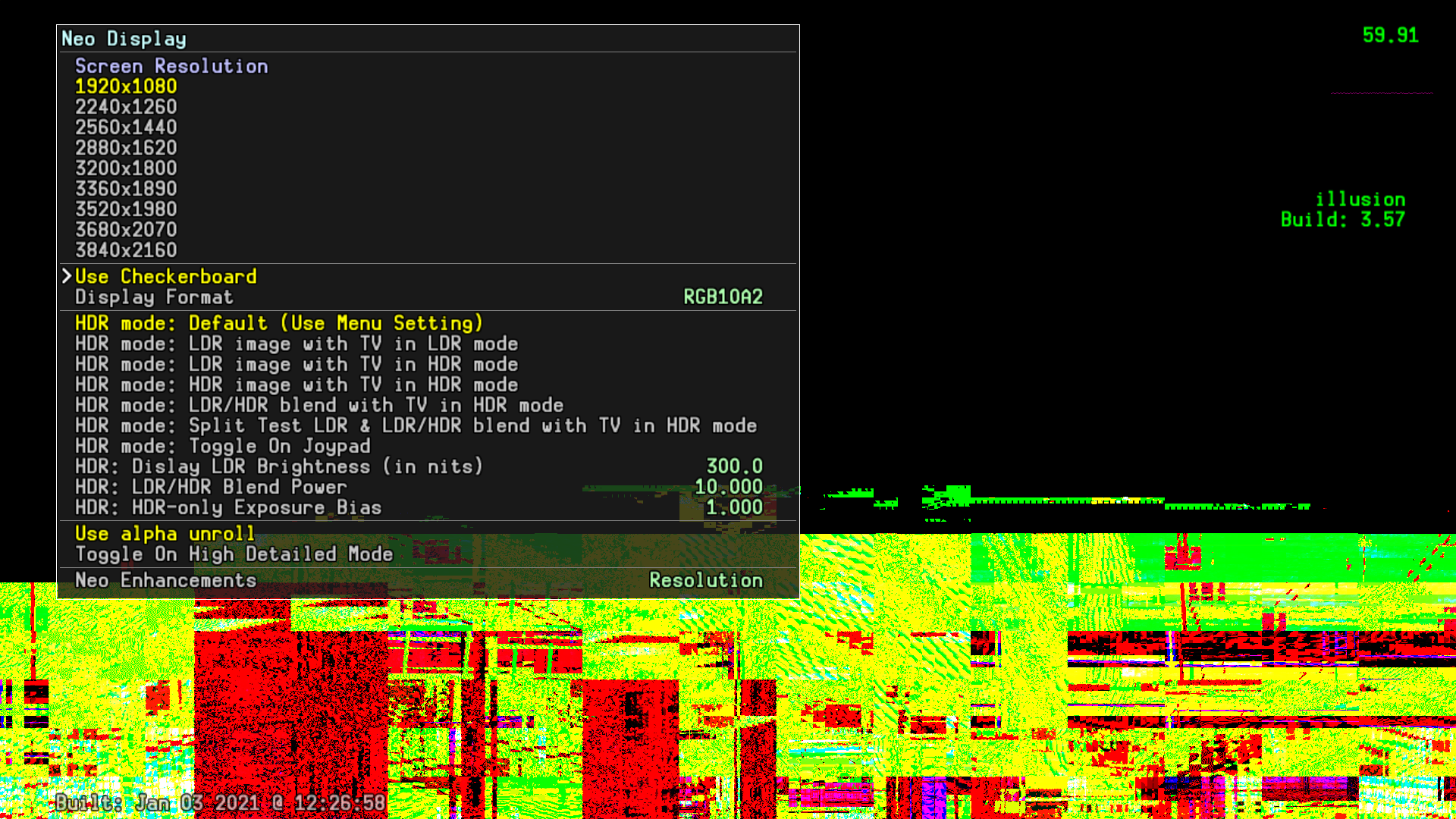This screenshot has height=819, width=1456.
Task: Select HDR mode HDR image with TV in HDR mode
Action: coord(297,385)
